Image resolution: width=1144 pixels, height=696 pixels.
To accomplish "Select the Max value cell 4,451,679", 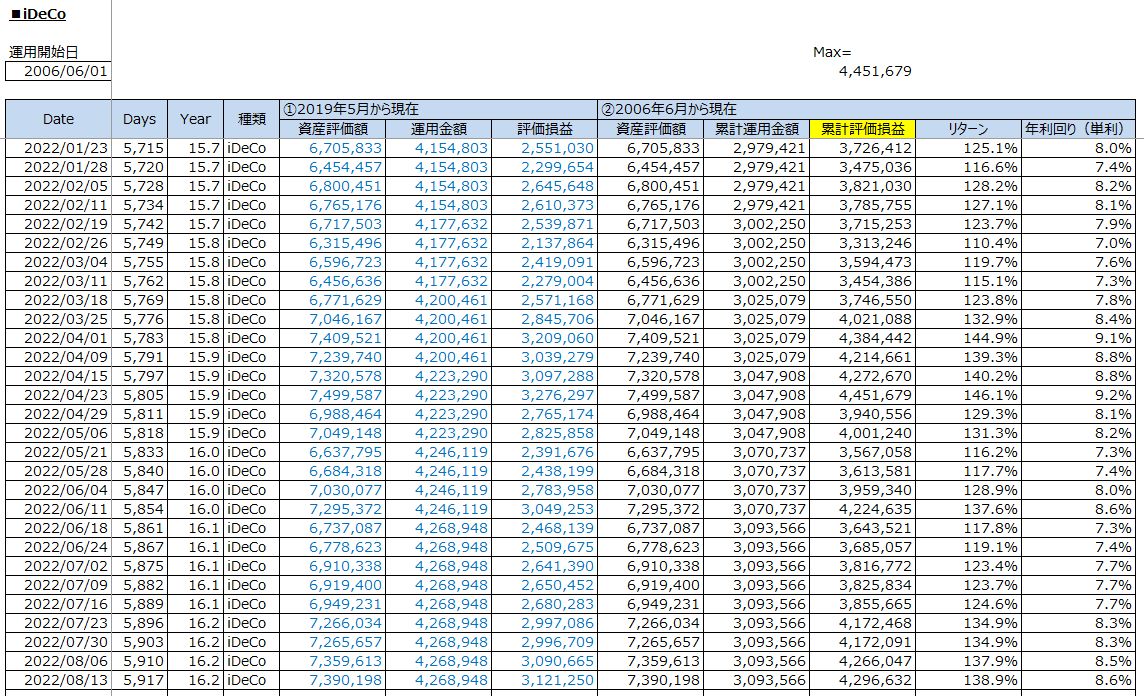I will [875, 71].
